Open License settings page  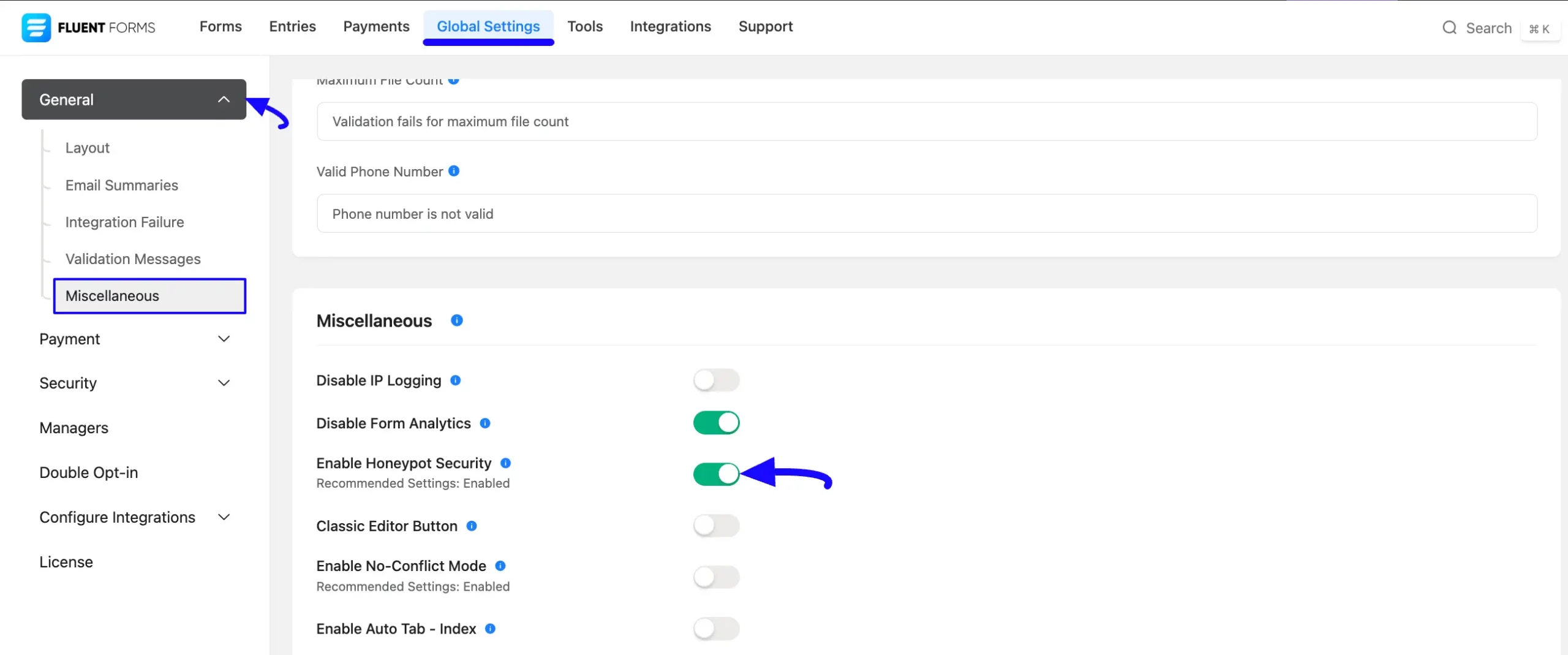tap(66, 562)
